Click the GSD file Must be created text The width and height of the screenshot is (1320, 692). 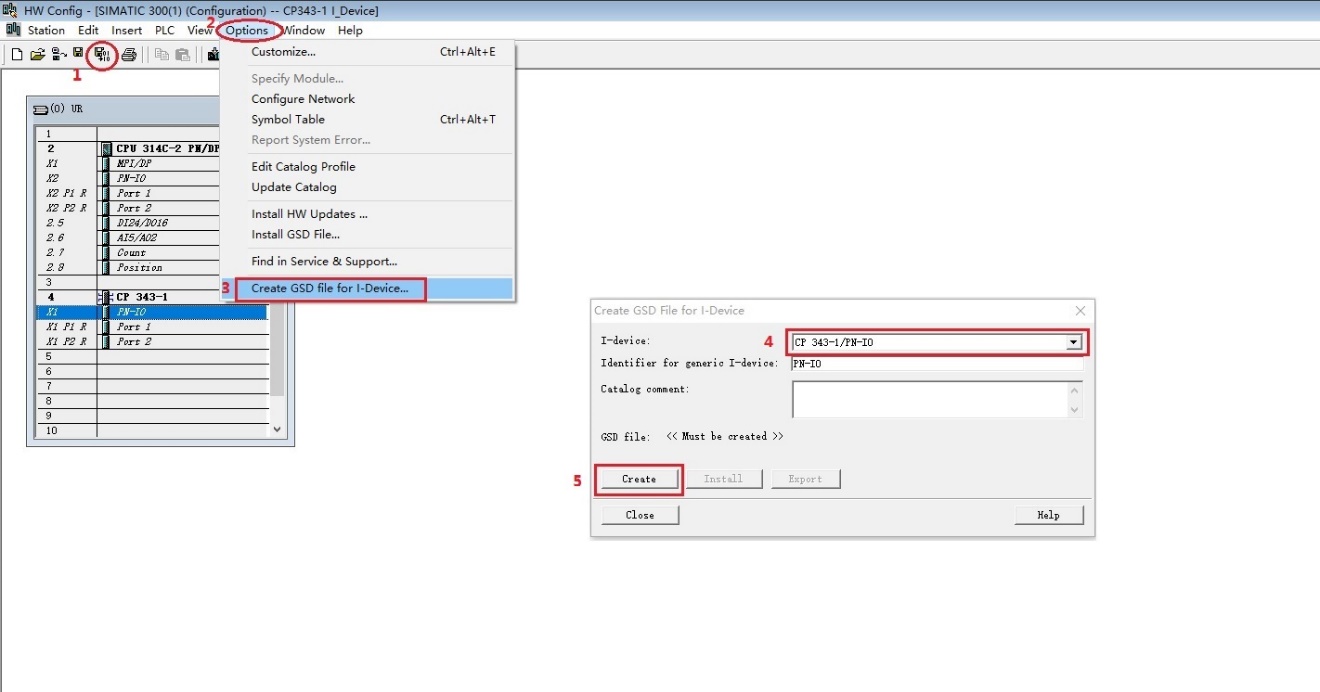[725, 437]
